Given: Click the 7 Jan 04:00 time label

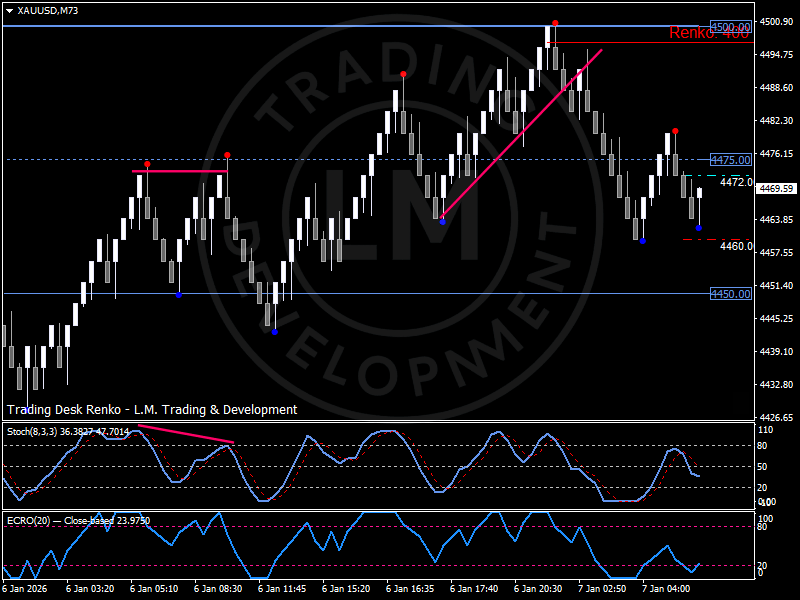Looking at the screenshot, I should (666, 589).
